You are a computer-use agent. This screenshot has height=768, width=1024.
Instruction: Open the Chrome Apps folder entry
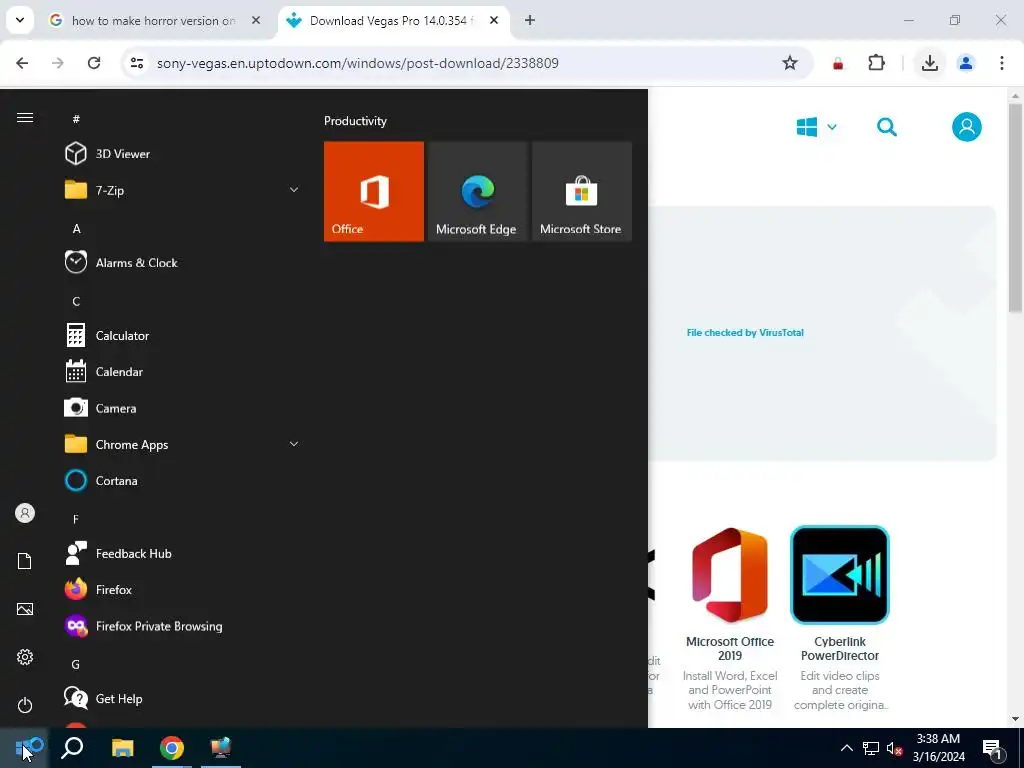tap(182, 445)
